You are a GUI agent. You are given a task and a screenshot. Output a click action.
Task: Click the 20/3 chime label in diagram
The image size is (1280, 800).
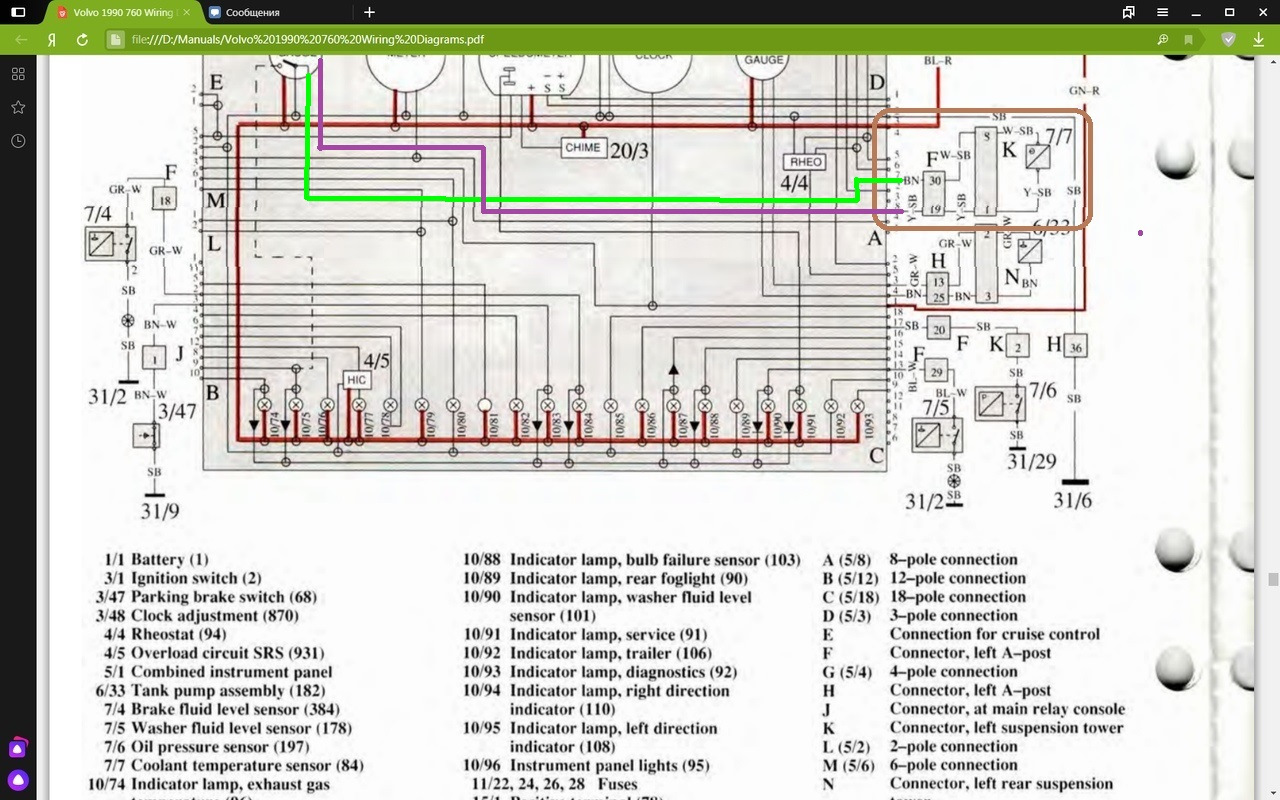tap(629, 151)
